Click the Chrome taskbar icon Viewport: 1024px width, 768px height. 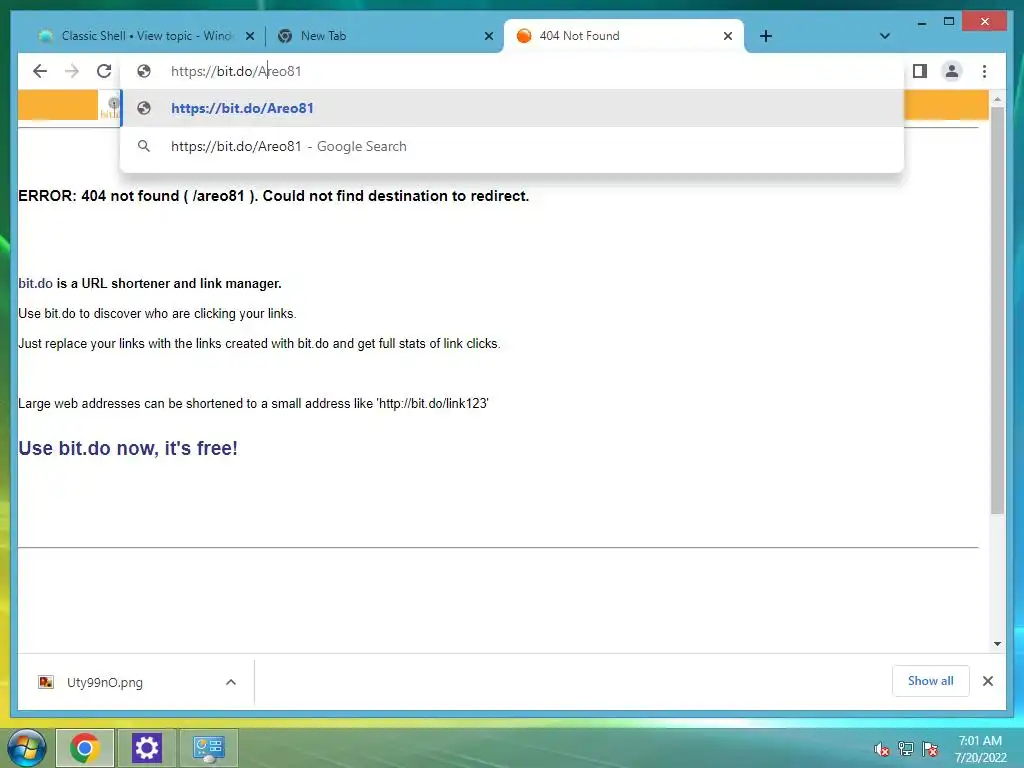[x=85, y=748]
